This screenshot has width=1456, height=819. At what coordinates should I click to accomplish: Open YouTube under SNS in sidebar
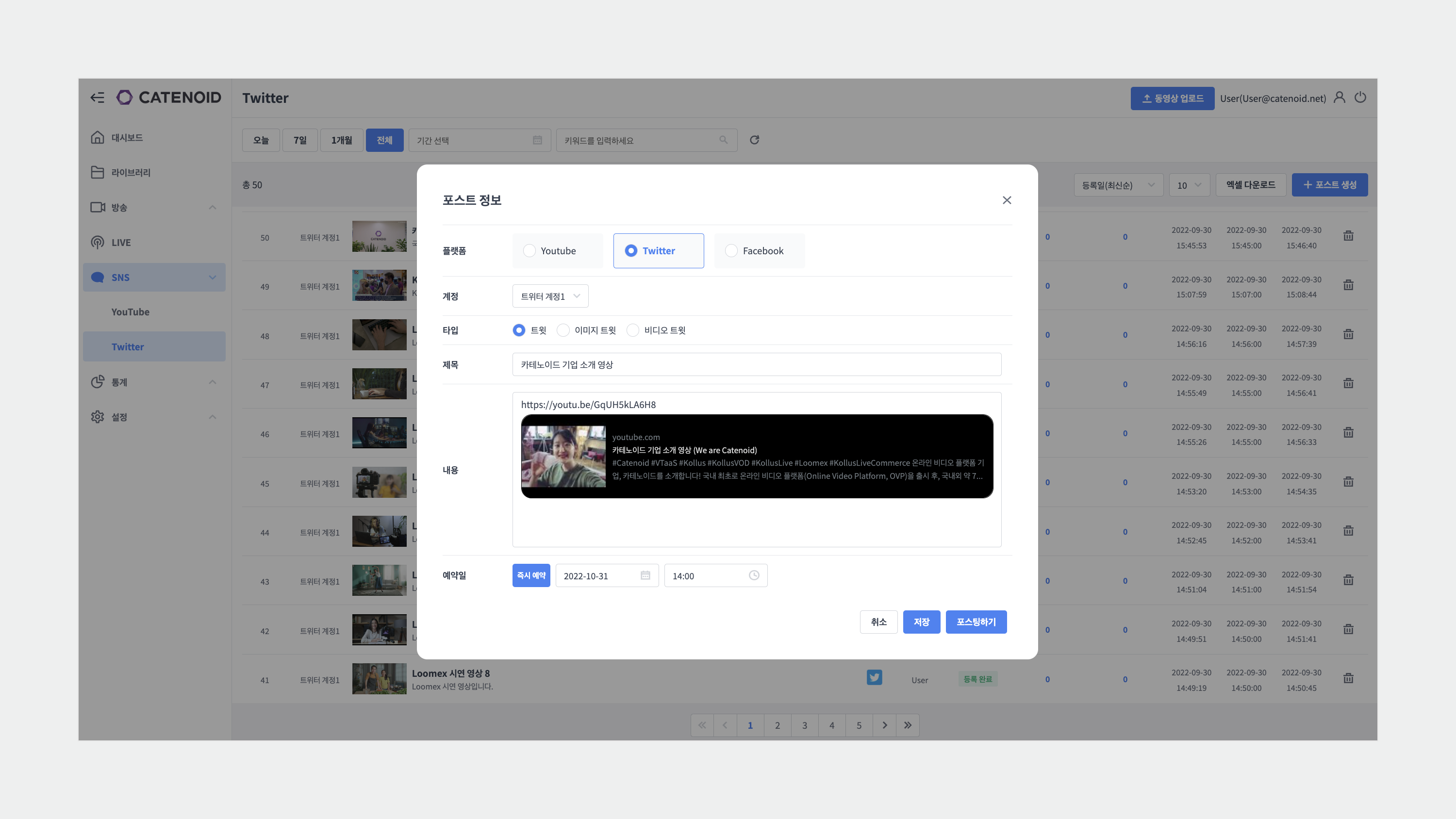[x=131, y=312]
